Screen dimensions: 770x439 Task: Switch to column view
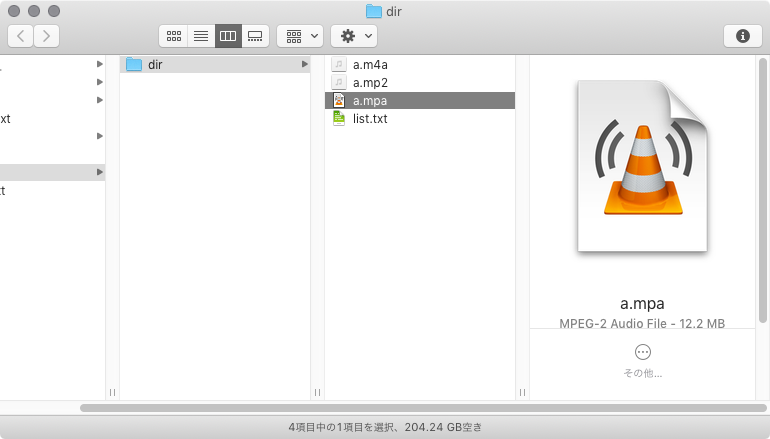tap(228, 36)
